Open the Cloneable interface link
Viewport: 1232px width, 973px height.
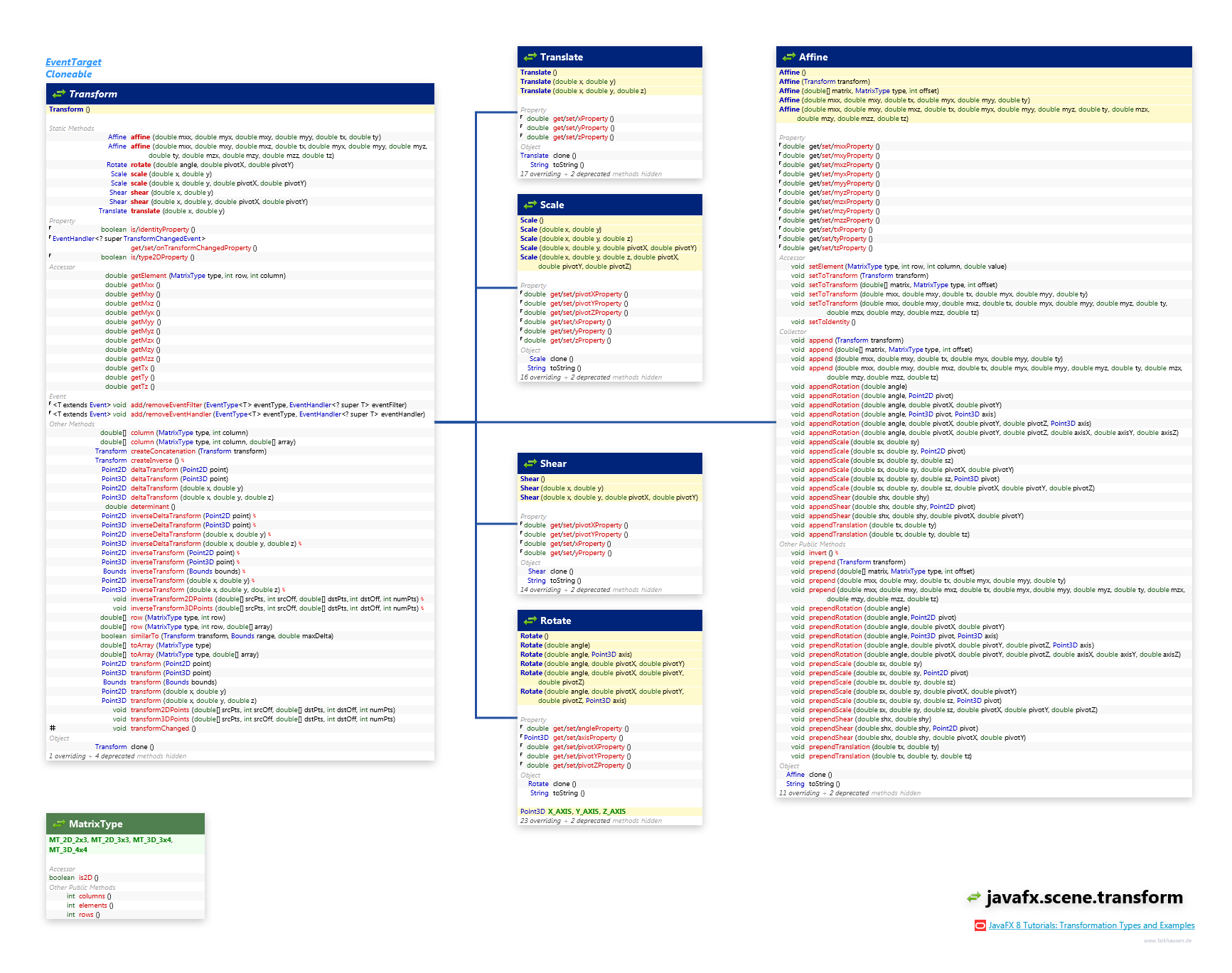69,74
